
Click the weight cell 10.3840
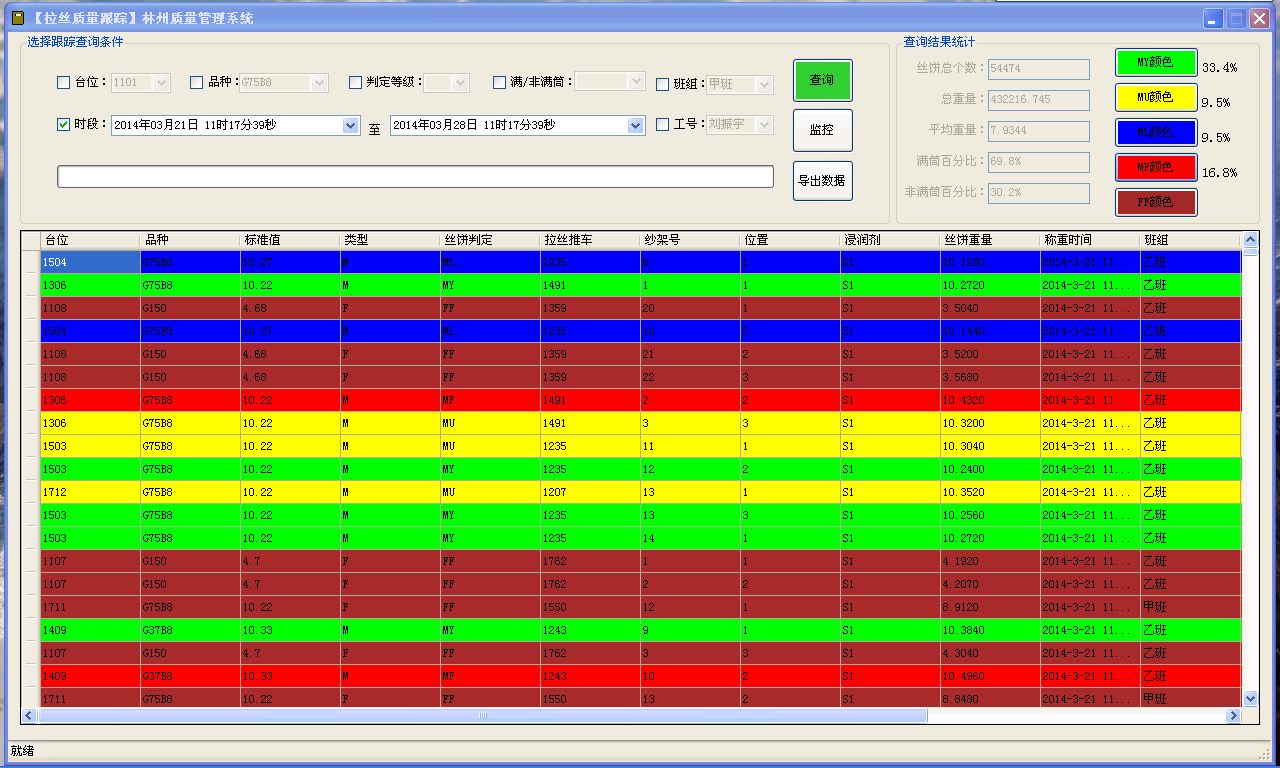[990, 630]
